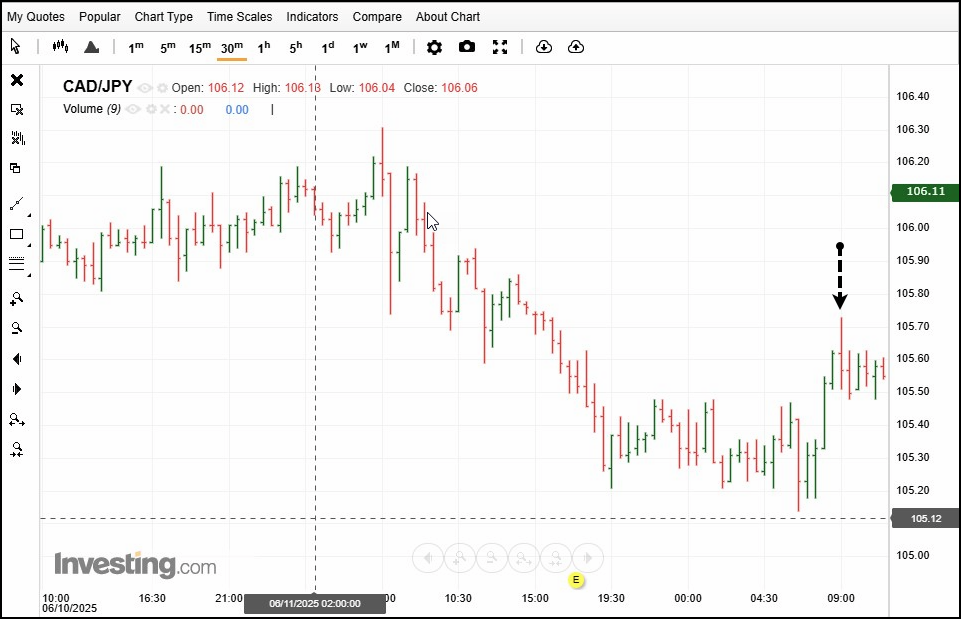Click the remove-all-drawings icon in the sidebar
Viewport: 961px width, 619px height.
pos(17,139)
